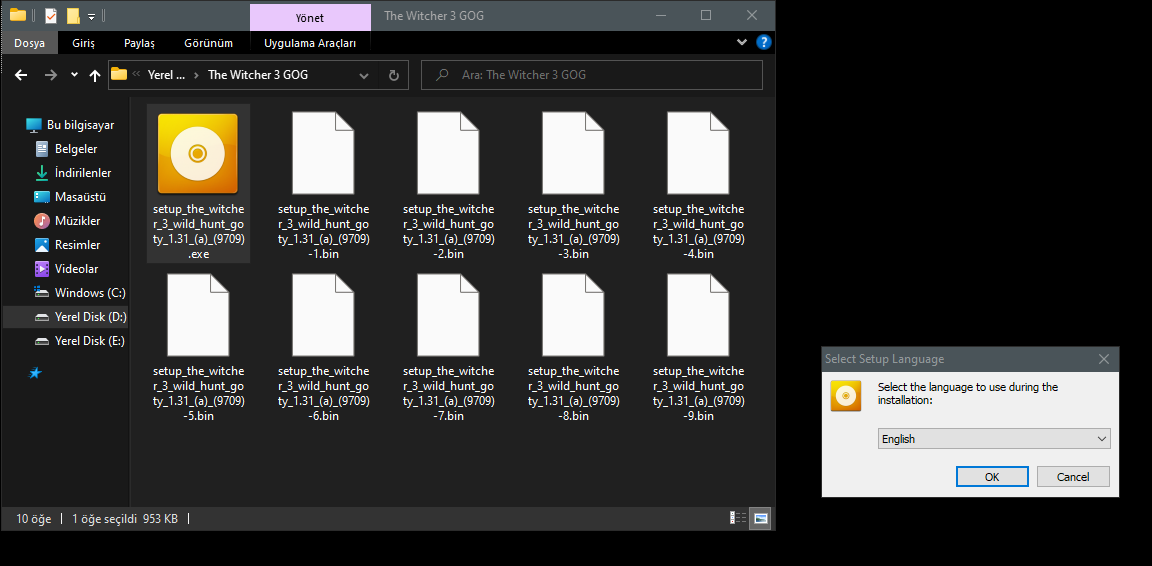Expand hidden path breadcrumb chevrons
This screenshot has height=566, width=1152.
tap(136, 74)
